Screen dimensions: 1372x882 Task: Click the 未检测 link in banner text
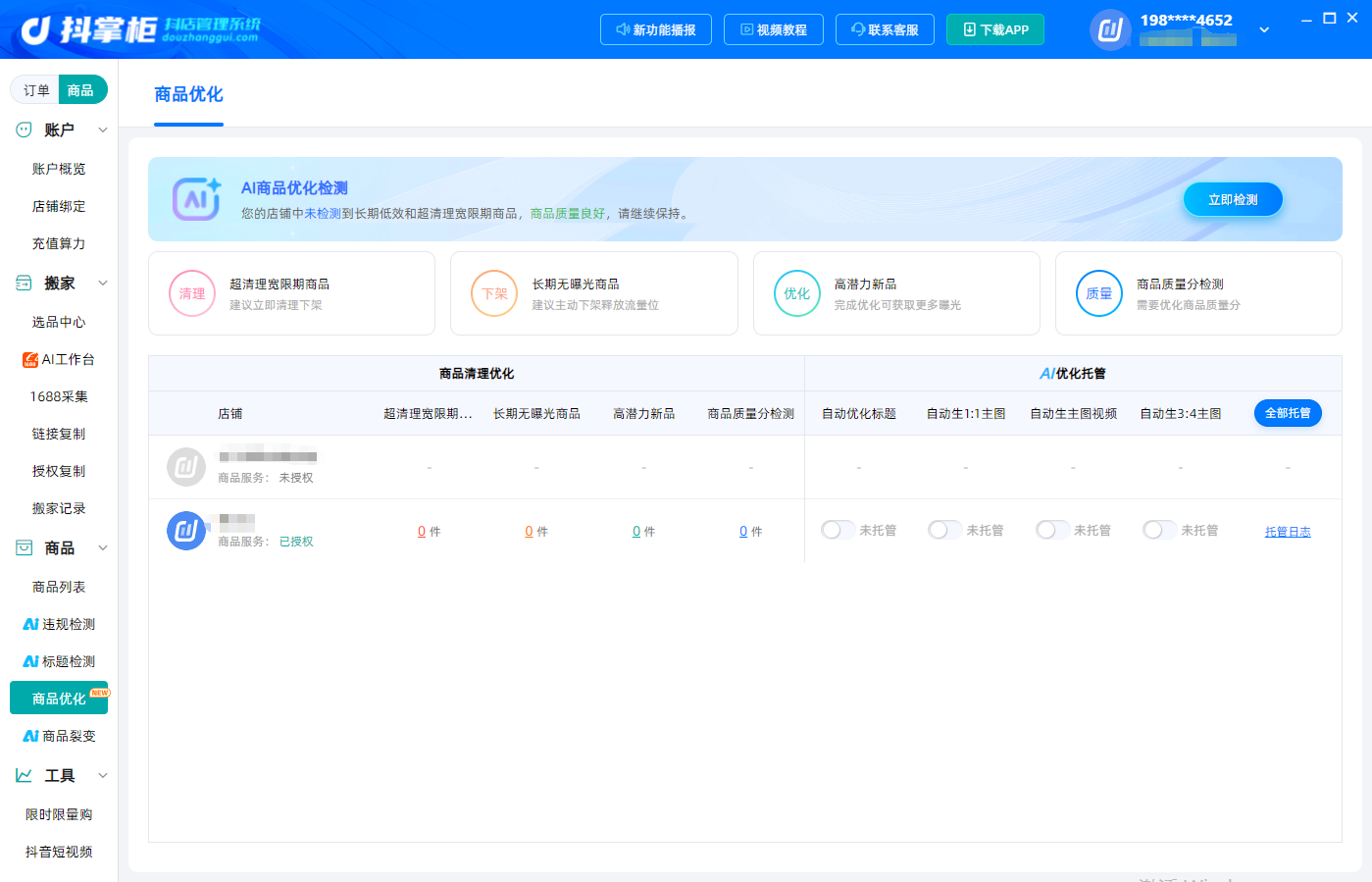pyautogui.click(x=323, y=214)
